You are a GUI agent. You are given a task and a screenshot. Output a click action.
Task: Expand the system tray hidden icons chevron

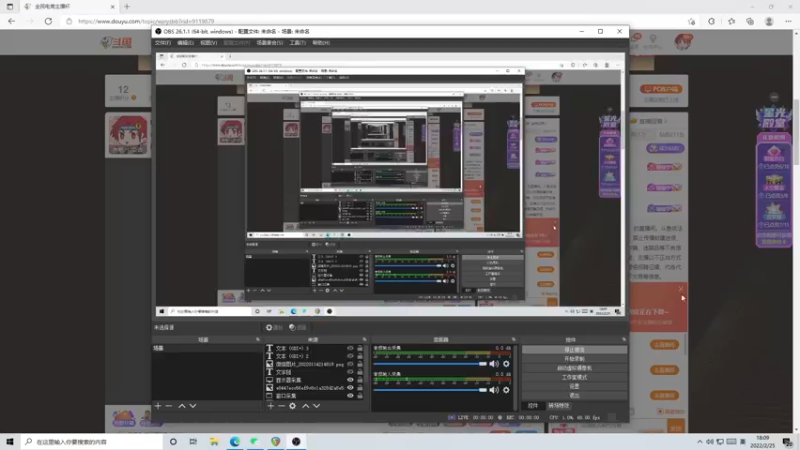(699, 442)
